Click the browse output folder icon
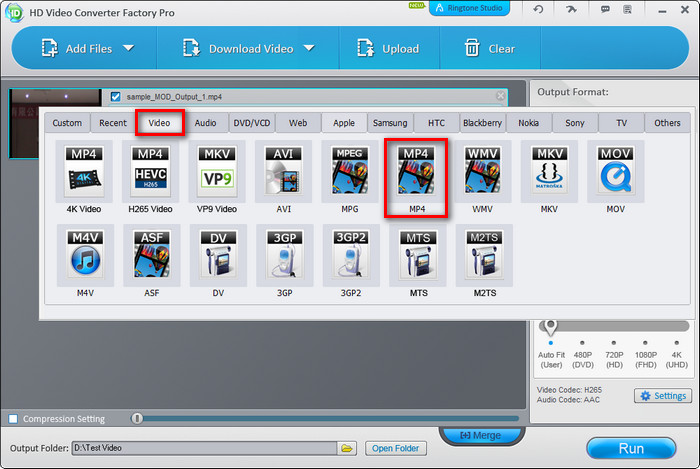Viewport: 700px width, 469px height. 347,448
